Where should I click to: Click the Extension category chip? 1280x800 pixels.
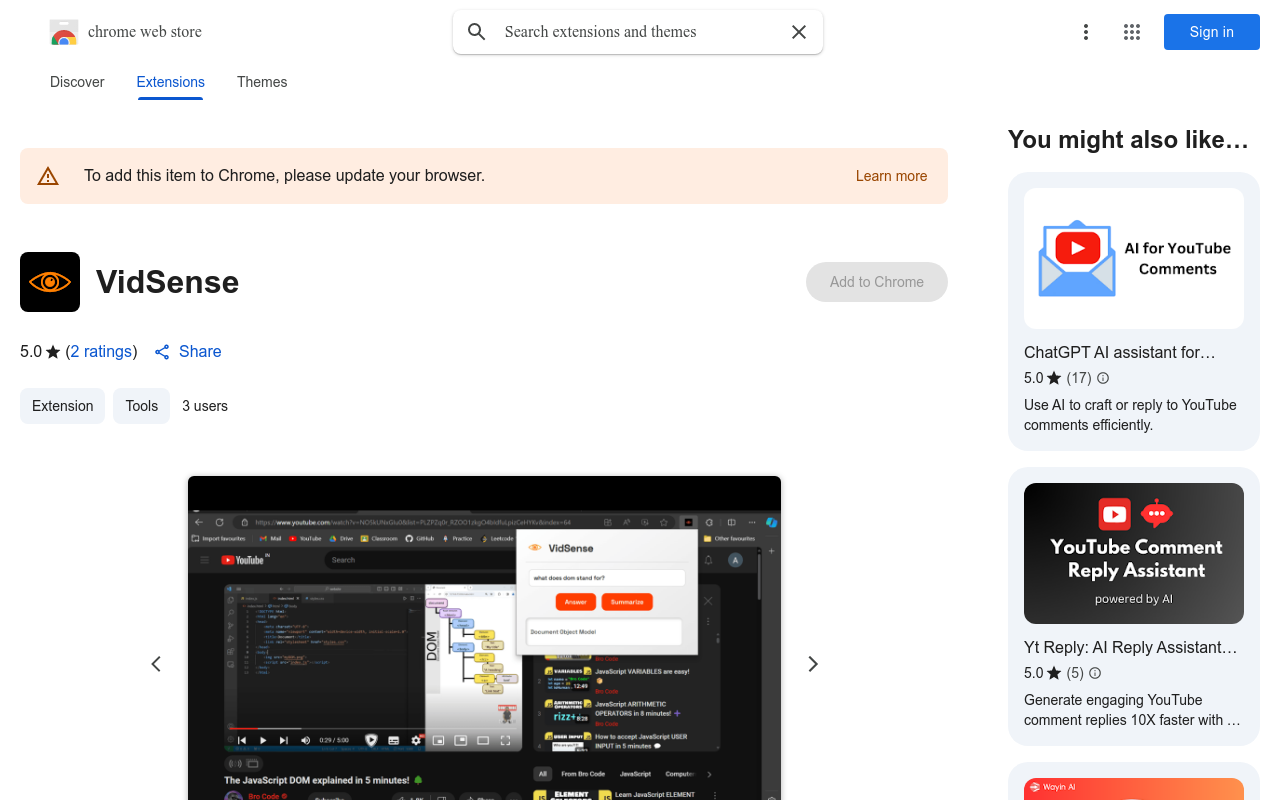(x=62, y=406)
